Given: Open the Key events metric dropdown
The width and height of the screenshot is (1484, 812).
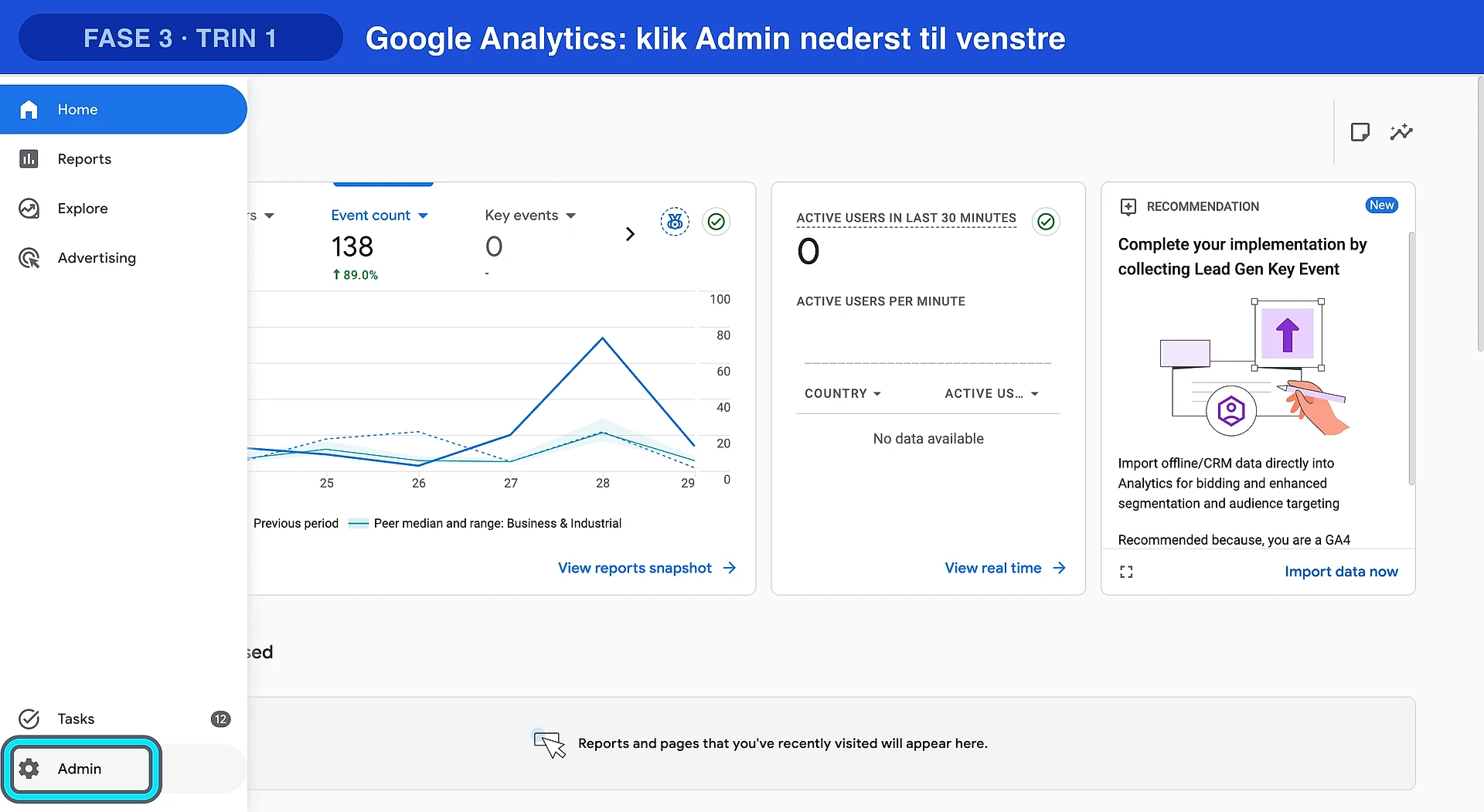Looking at the screenshot, I should [530, 216].
